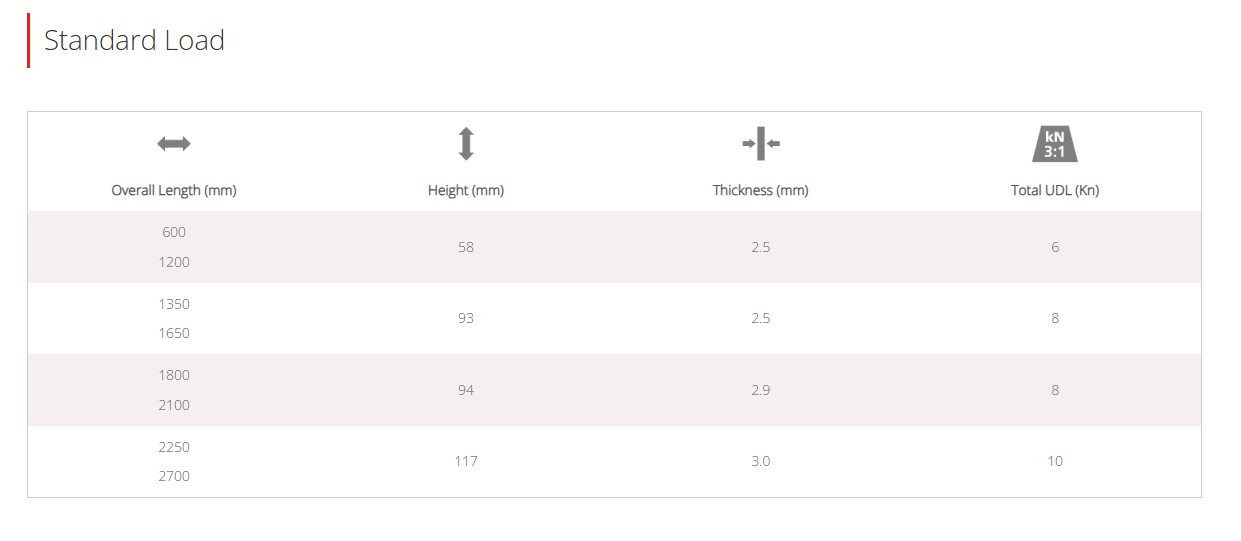Click the 1350 length entry

point(174,304)
